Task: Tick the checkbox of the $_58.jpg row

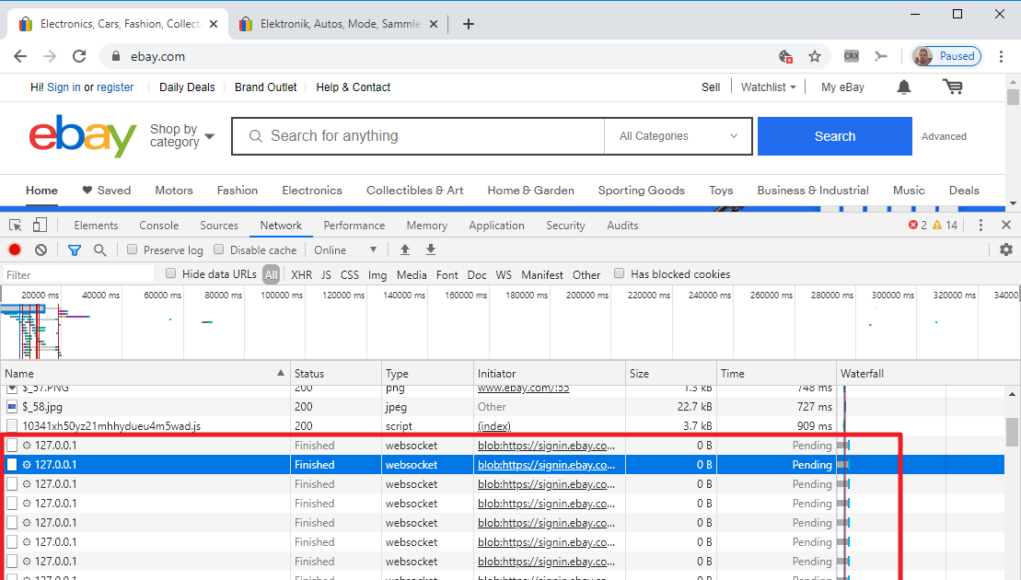Action: 12,407
